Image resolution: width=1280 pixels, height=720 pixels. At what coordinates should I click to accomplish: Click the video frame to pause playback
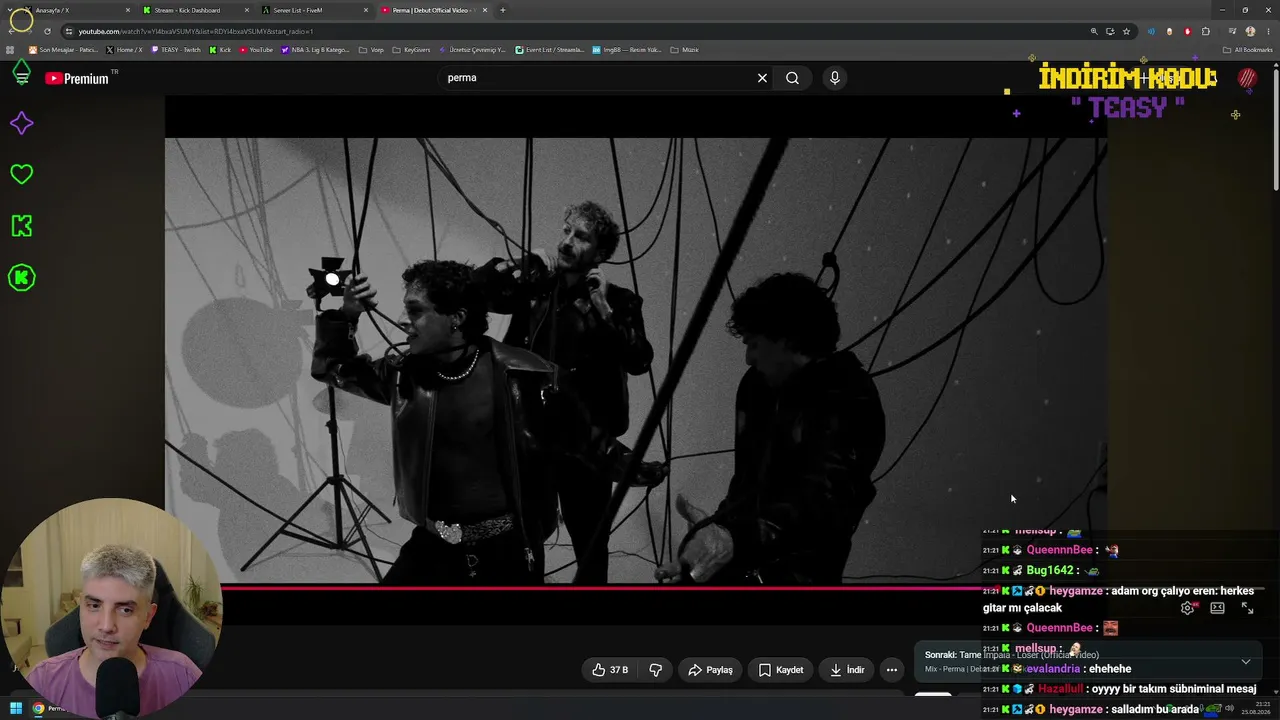click(x=636, y=360)
